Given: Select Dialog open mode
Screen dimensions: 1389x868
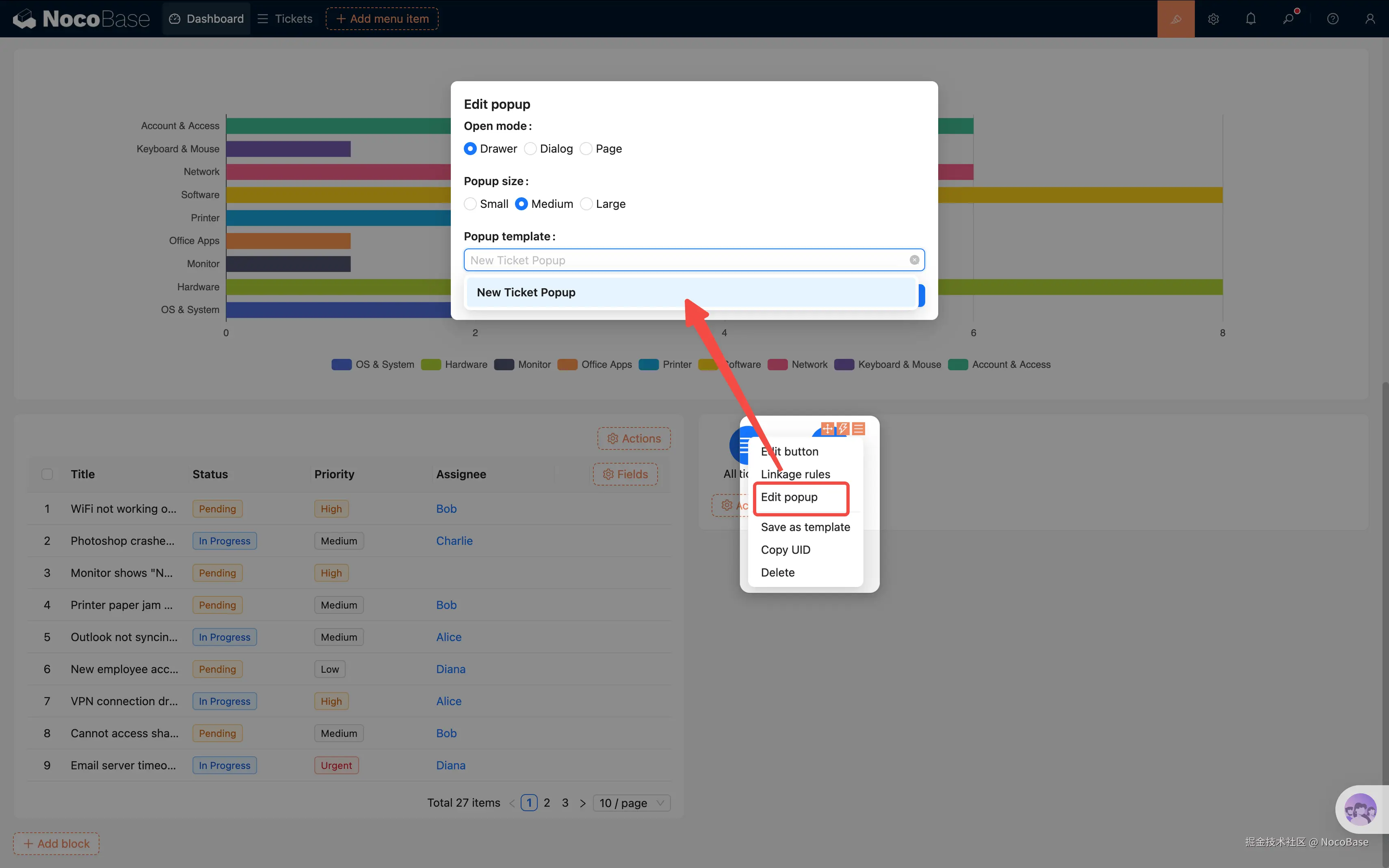Looking at the screenshot, I should [530, 149].
